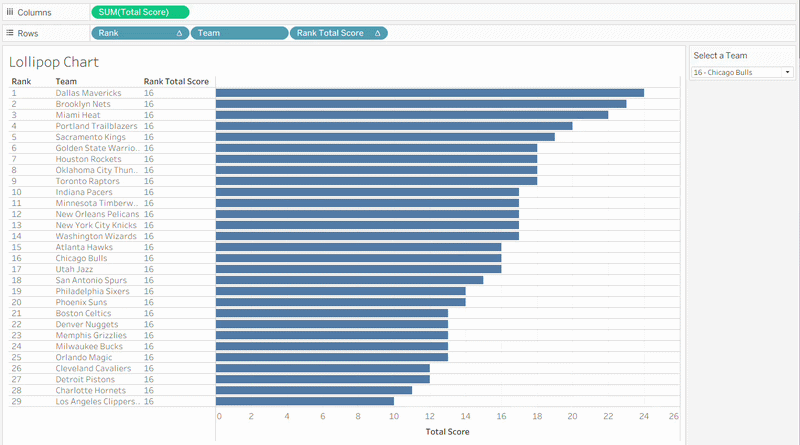This screenshot has height=445, width=800.
Task: Click the Team column header
Action: (x=66, y=82)
